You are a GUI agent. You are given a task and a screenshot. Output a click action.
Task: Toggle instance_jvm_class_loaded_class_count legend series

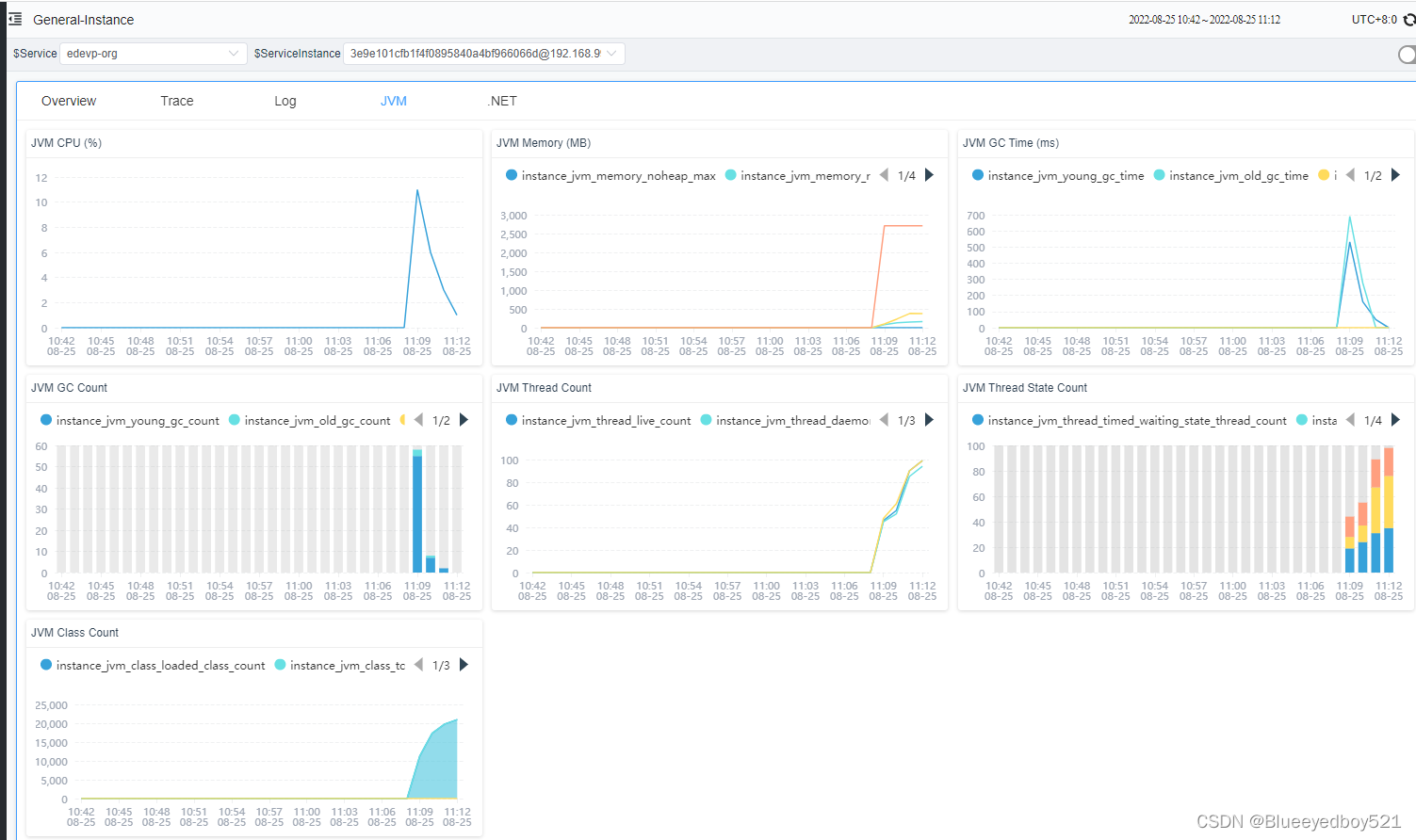[x=153, y=665]
